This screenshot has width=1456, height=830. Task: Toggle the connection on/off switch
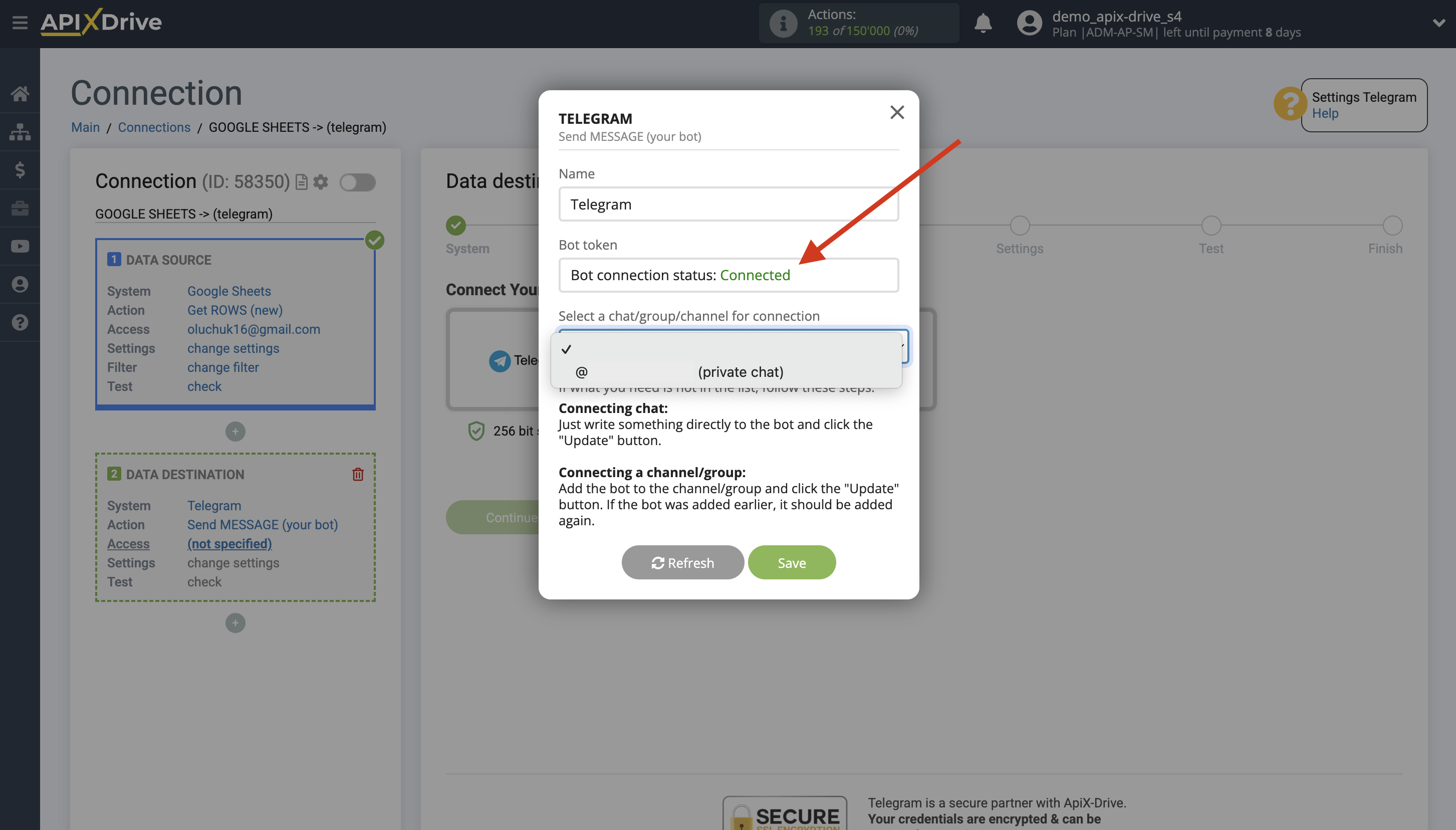tap(358, 182)
